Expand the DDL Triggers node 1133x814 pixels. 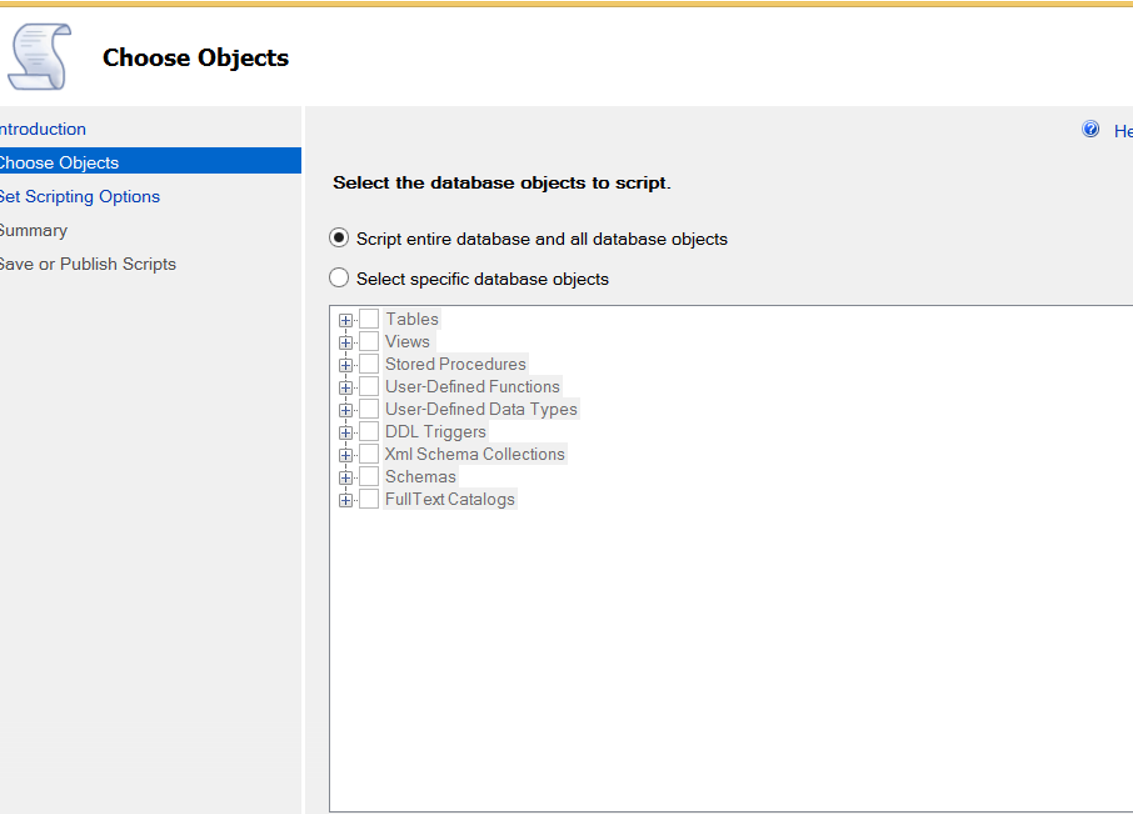point(345,433)
